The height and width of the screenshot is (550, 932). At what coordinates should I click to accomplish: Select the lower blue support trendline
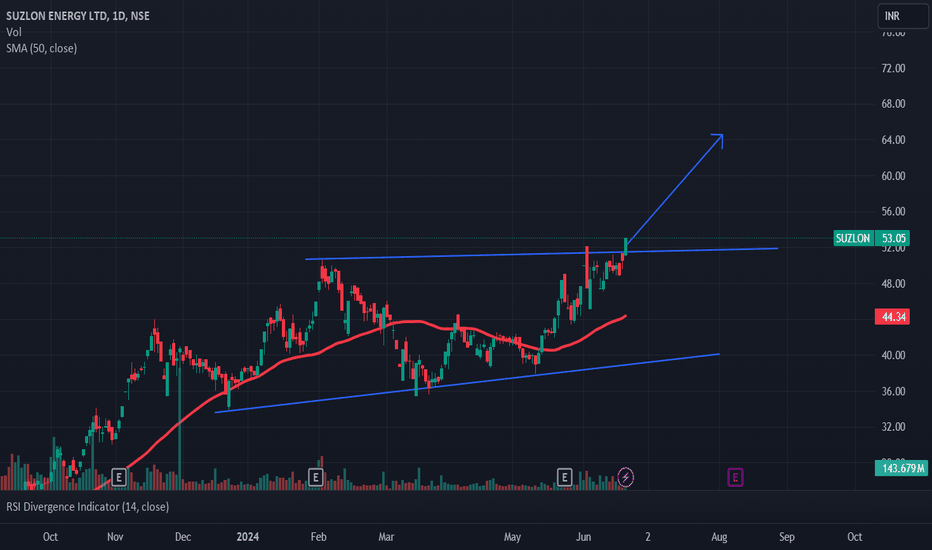[467, 383]
